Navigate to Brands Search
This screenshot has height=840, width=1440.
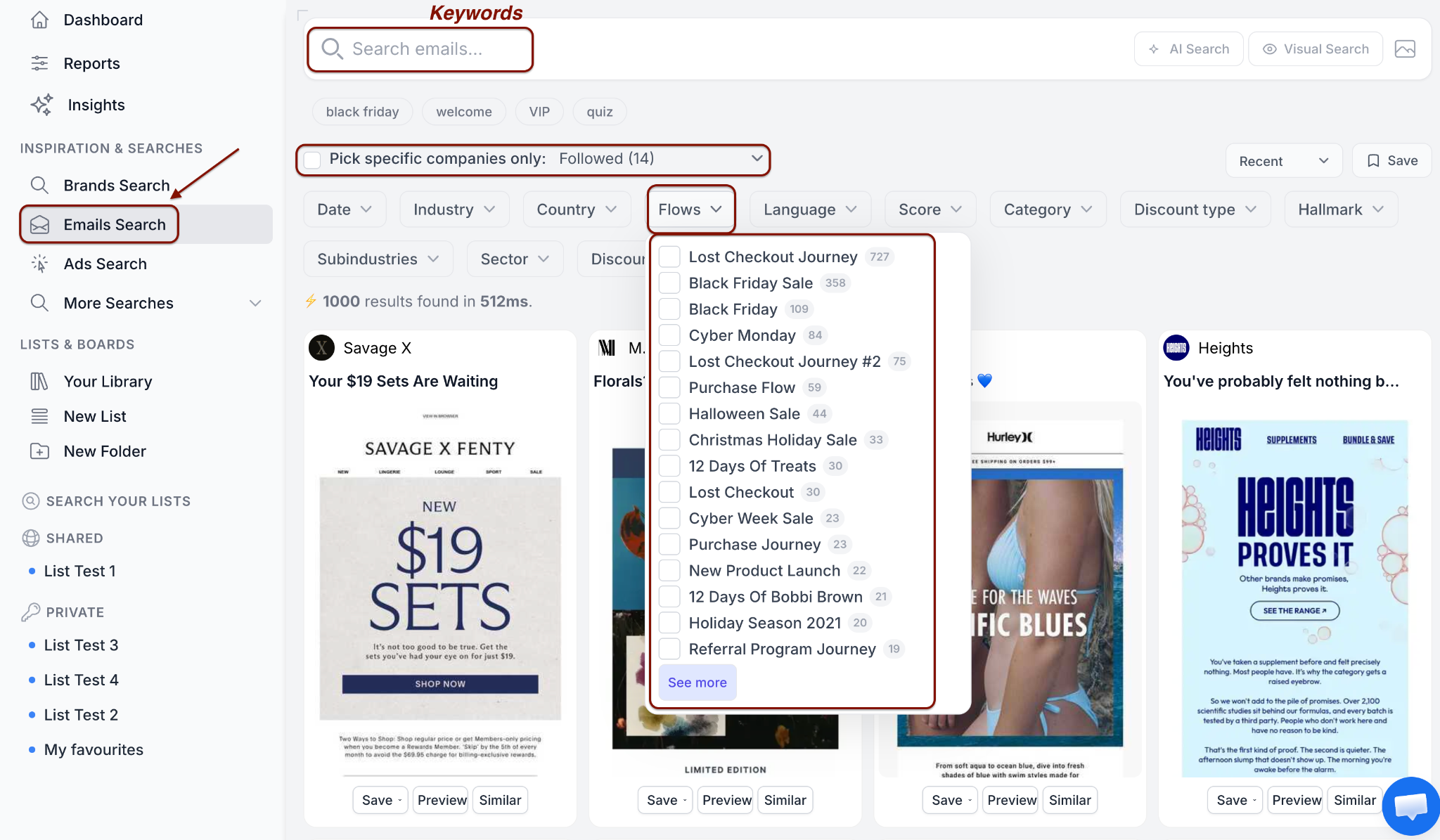(x=117, y=185)
